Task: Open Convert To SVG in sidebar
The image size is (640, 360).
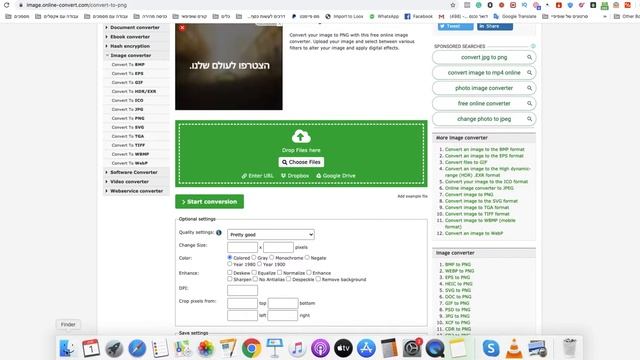Action: coord(128,127)
